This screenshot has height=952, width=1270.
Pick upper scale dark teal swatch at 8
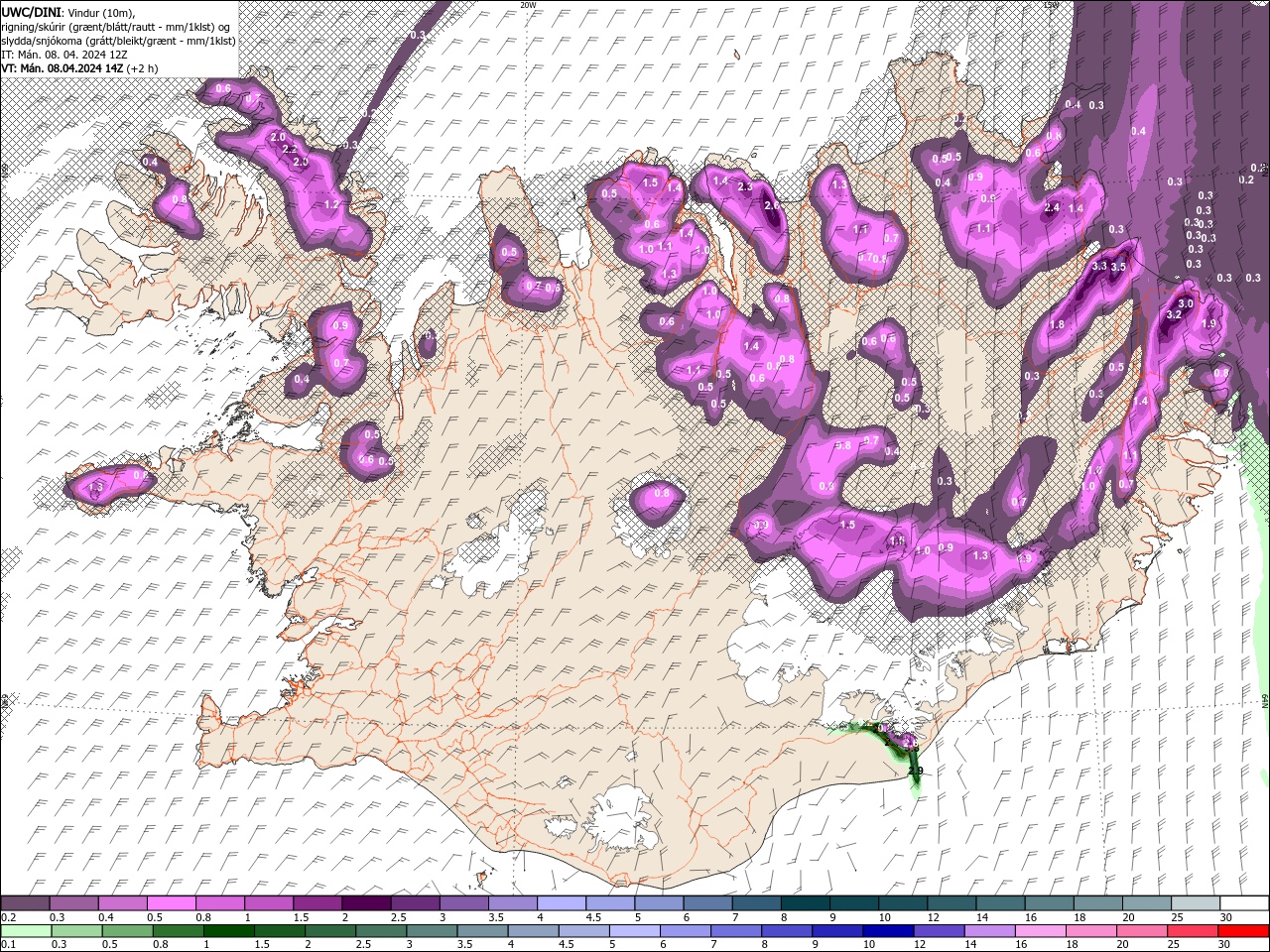(805, 903)
